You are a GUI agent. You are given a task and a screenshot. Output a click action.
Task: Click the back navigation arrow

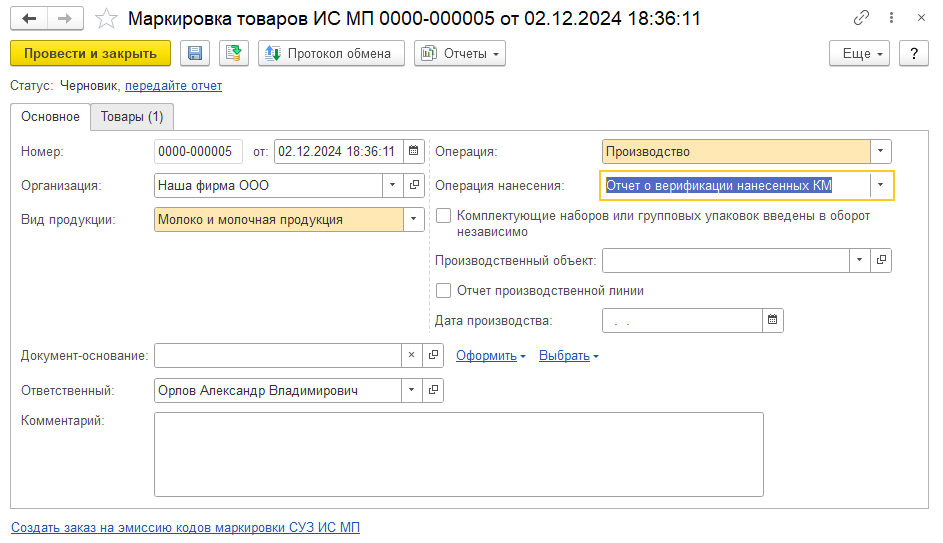[x=29, y=19]
